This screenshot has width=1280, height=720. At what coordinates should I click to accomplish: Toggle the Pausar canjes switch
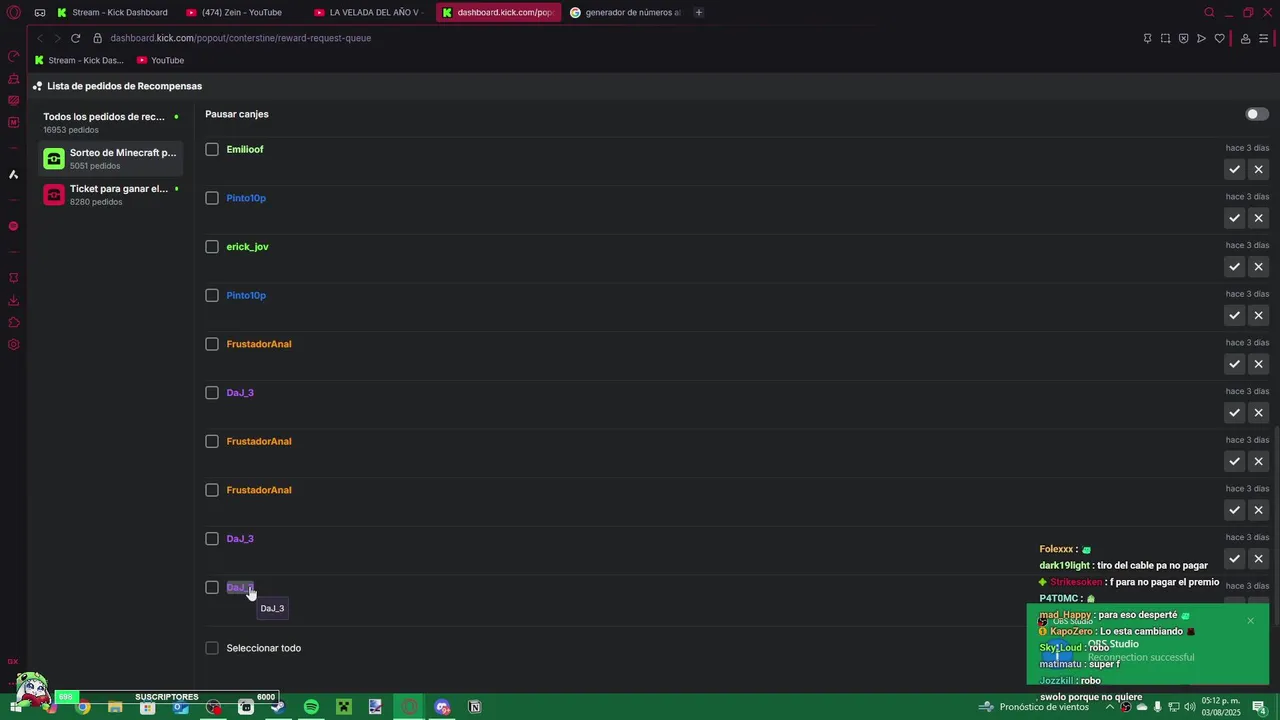1256,114
